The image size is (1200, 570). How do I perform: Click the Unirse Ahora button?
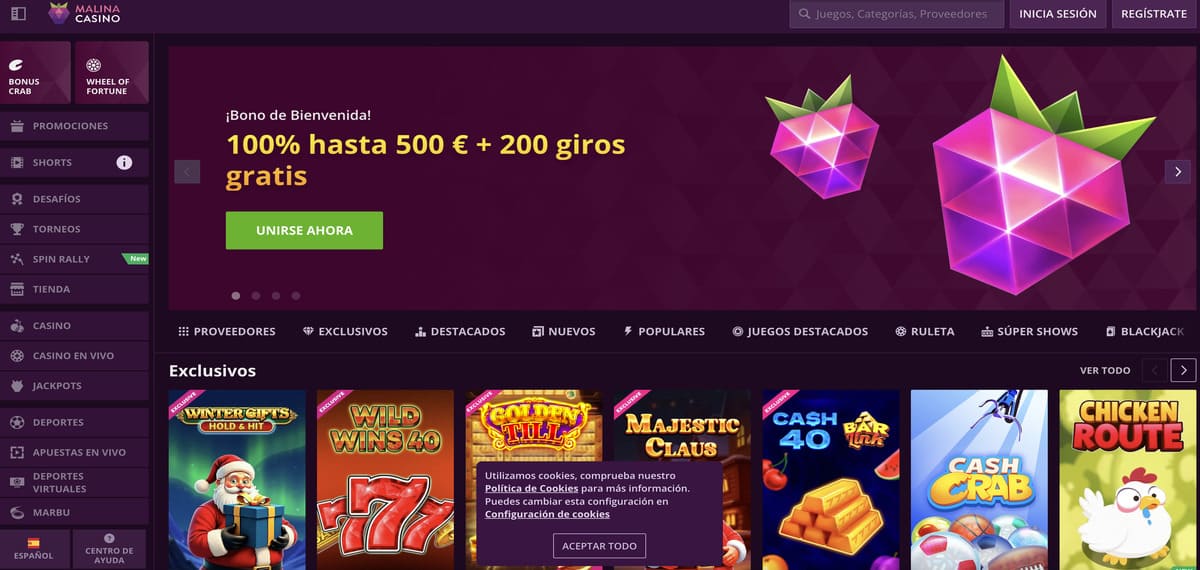304,230
